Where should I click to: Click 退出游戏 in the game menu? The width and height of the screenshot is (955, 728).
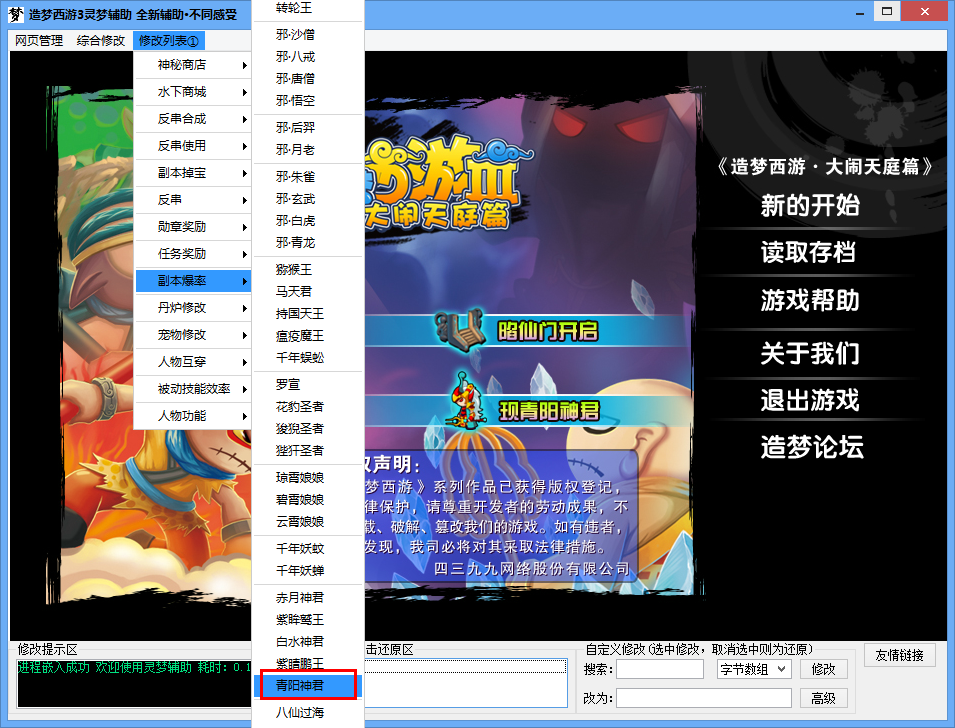coord(809,400)
